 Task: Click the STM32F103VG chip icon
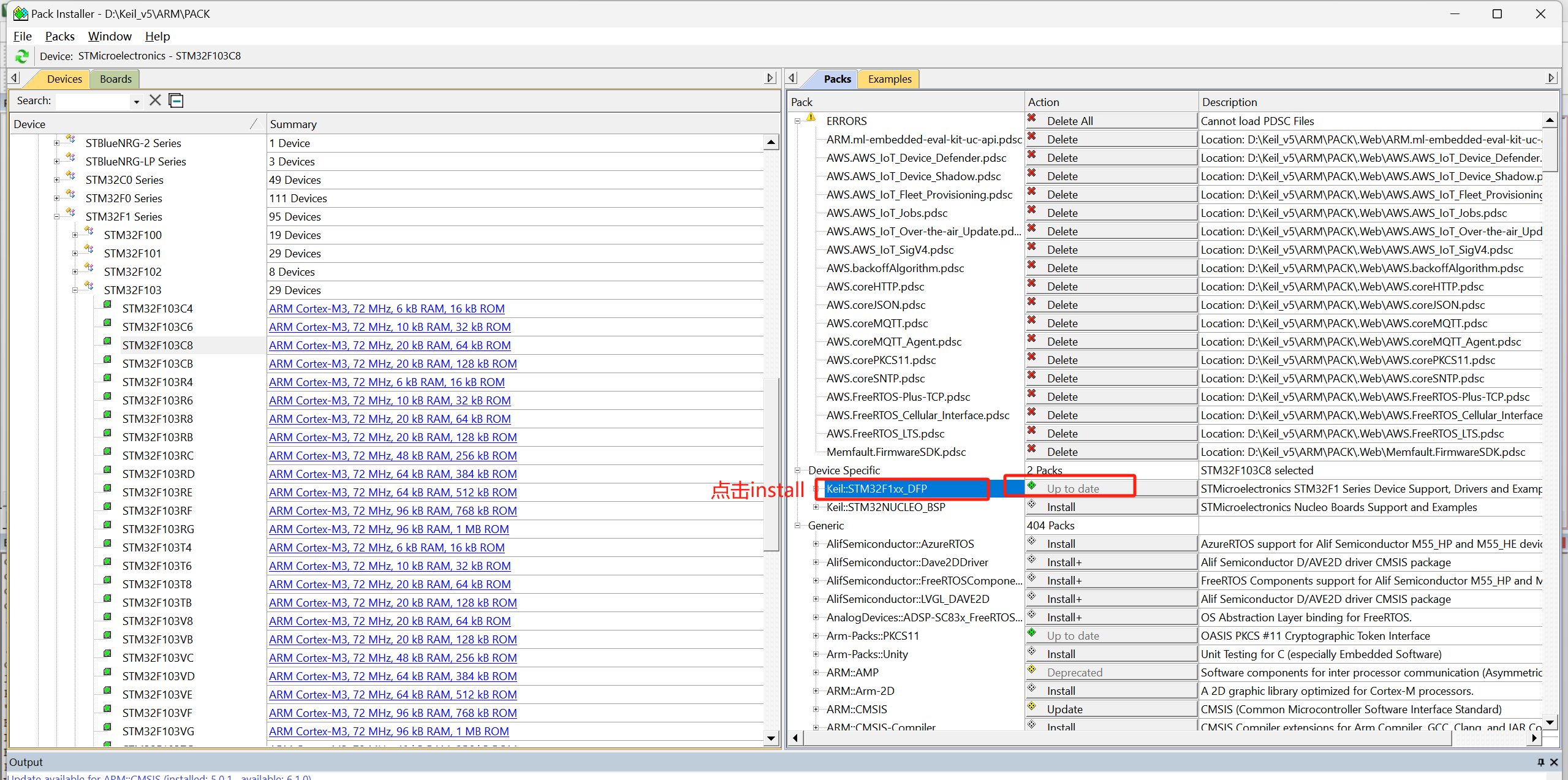(107, 727)
